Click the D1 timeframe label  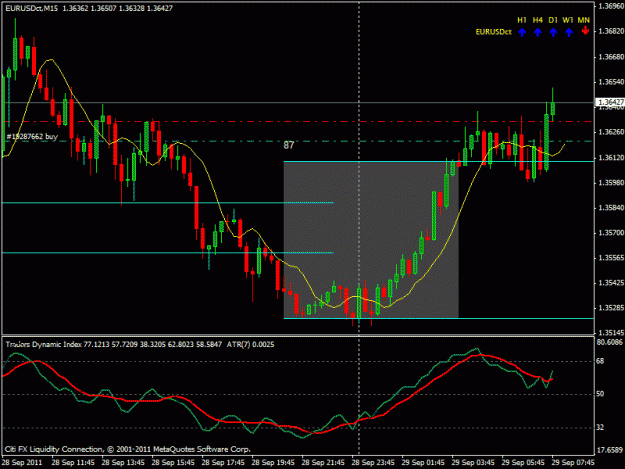coord(553,20)
